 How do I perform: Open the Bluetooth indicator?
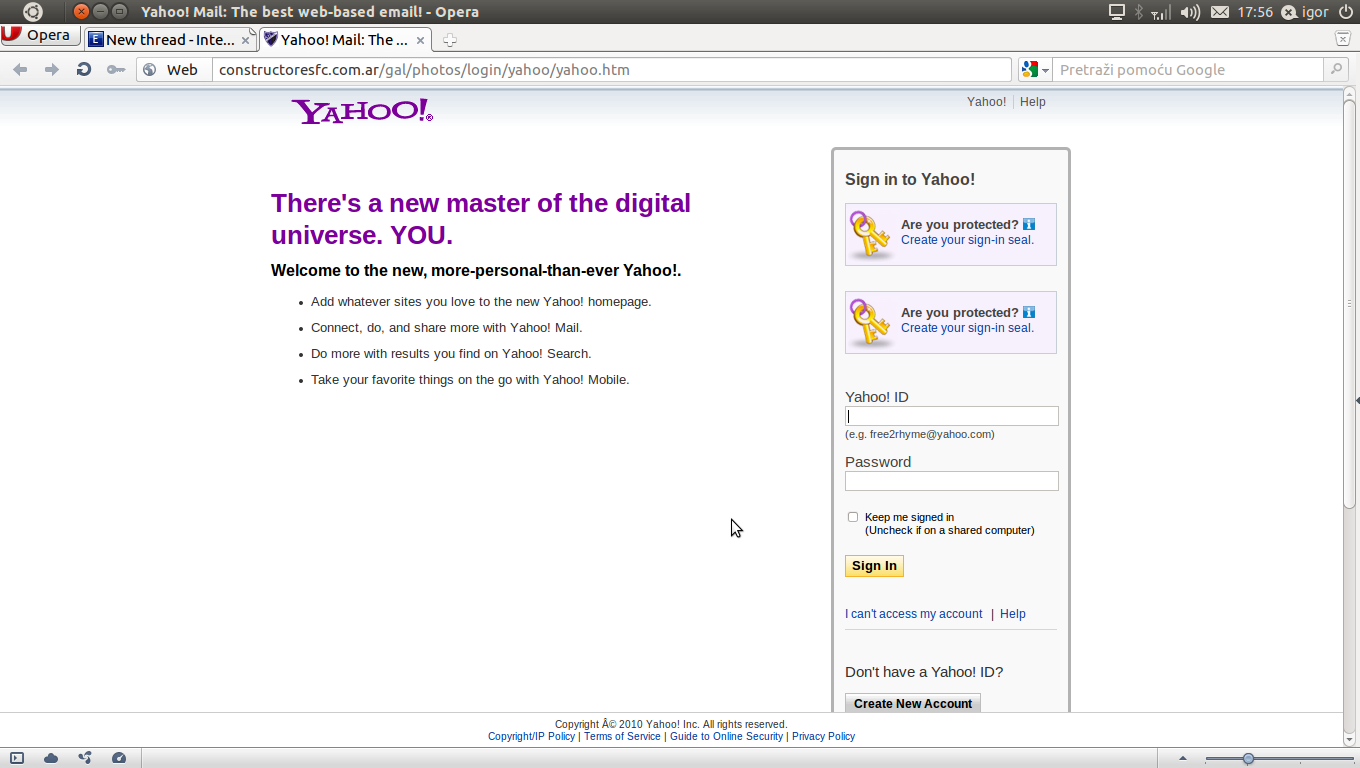tap(1139, 12)
